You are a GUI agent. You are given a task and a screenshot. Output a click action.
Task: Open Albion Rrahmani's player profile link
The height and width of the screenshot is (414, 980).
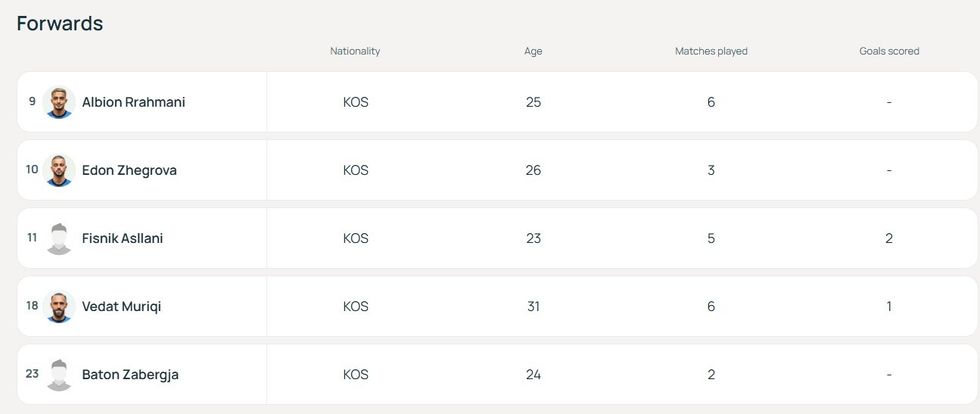click(x=133, y=102)
